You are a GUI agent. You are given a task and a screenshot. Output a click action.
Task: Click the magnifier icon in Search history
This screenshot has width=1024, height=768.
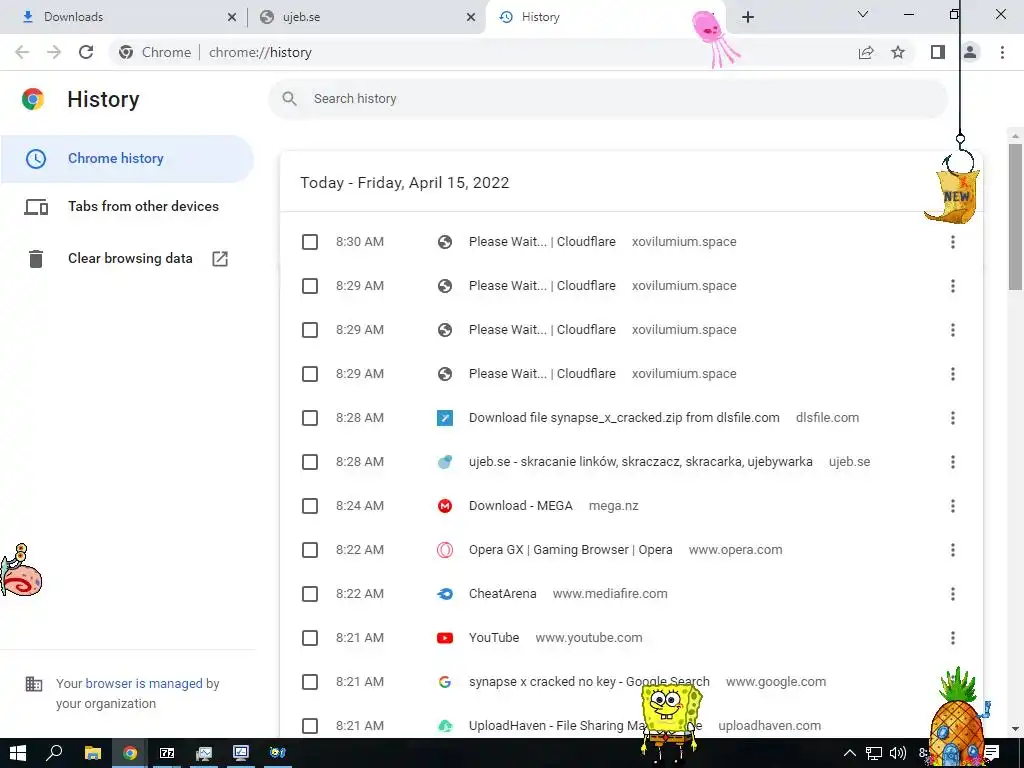pyautogui.click(x=289, y=99)
